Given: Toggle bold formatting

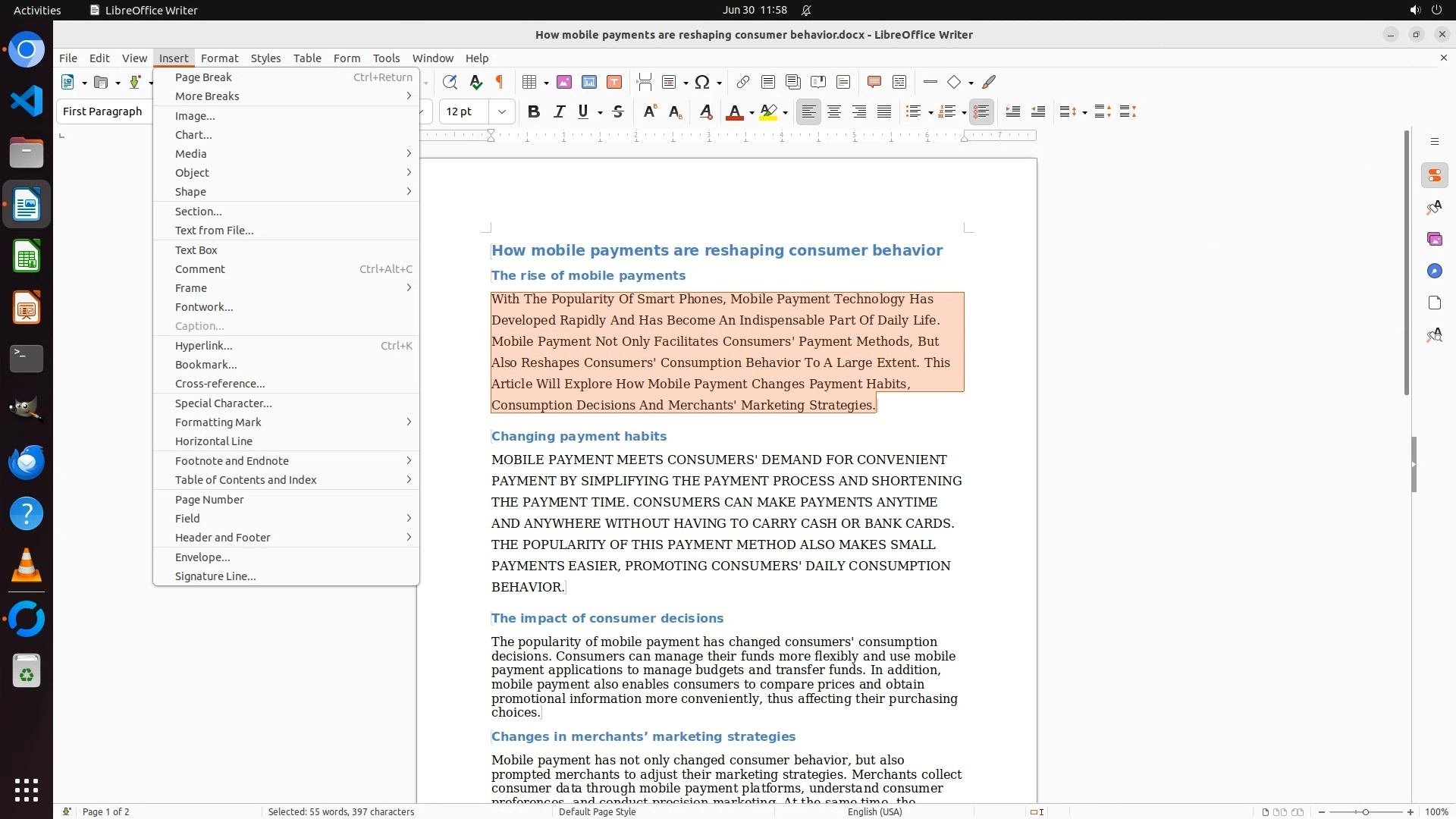Looking at the screenshot, I should pyautogui.click(x=534, y=111).
